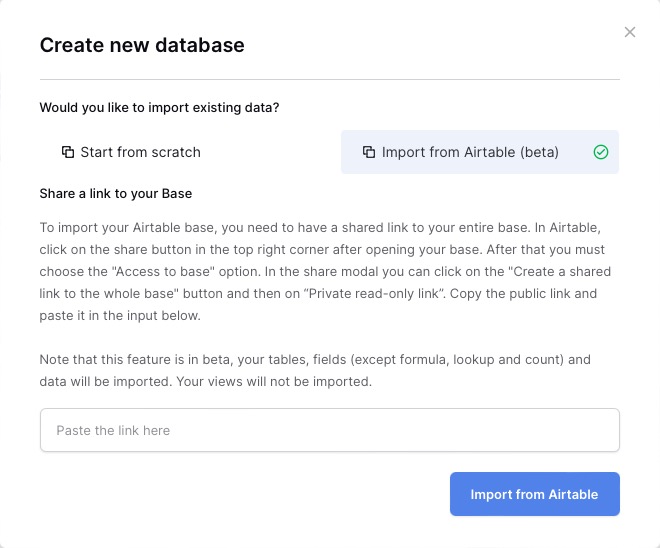Click the Share a link to your Base heading
Viewport: 660px width, 548px height.
point(116,194)
